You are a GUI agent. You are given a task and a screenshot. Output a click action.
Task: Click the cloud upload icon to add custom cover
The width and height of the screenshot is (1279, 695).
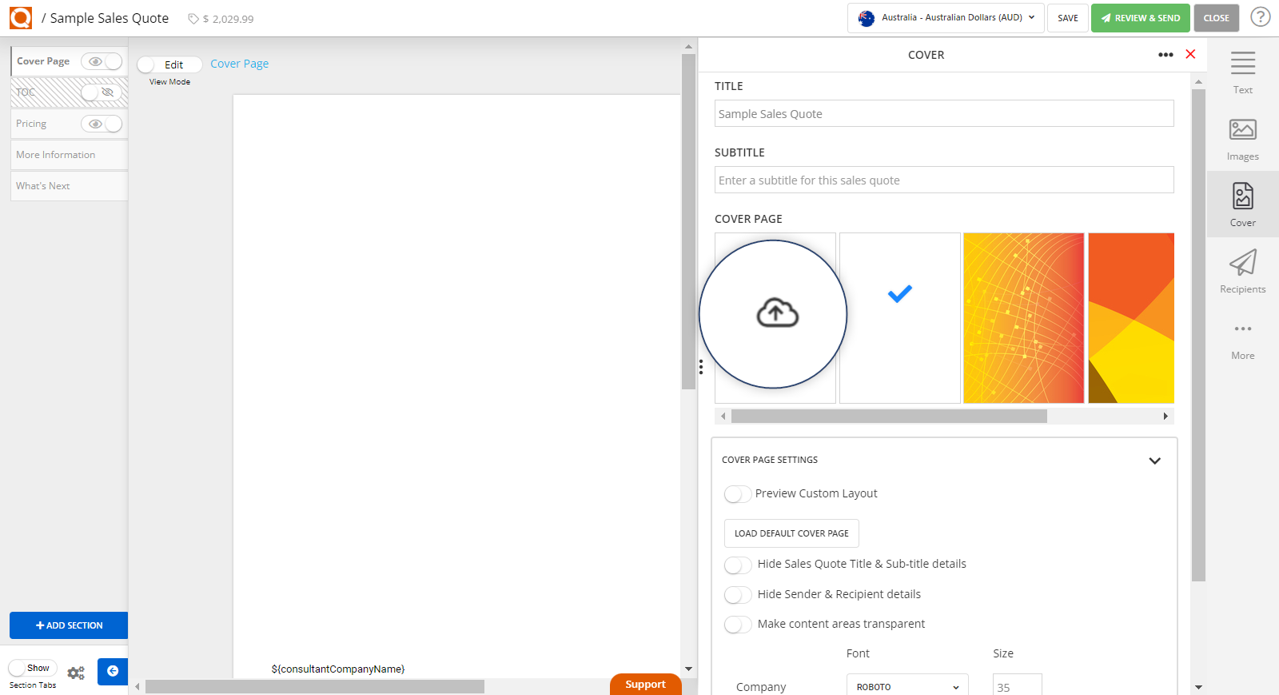point(775,313)
